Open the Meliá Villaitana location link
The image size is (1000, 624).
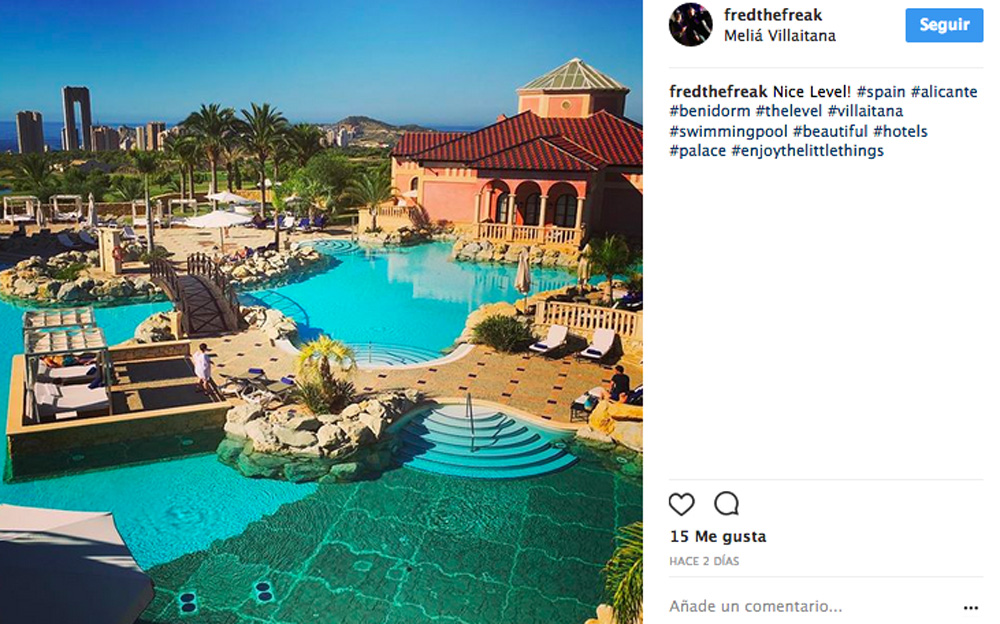pos(779,36)
